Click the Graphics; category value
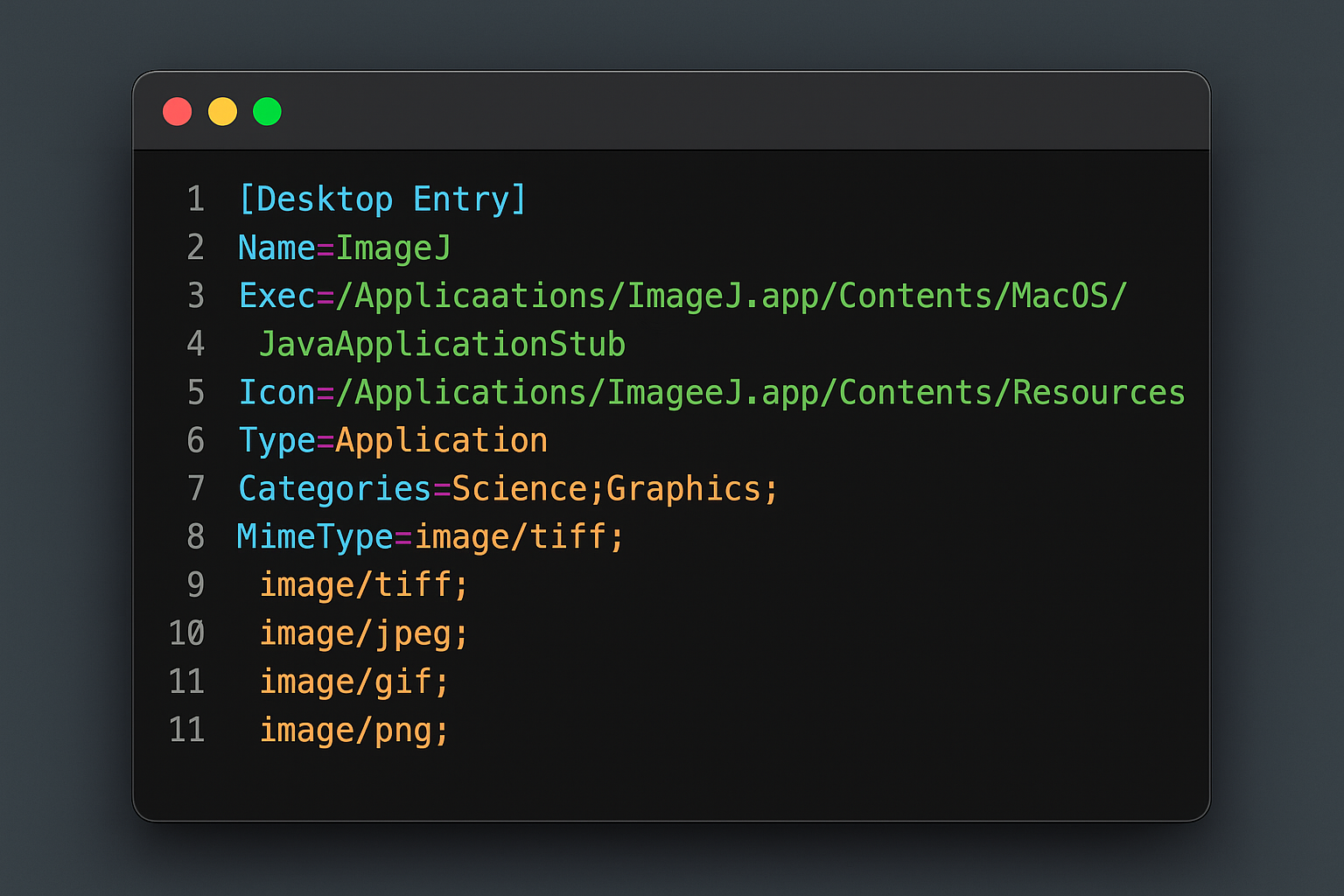Image resolution: width=1344 pixels, height=896 pixels. (x=692, y=489)
